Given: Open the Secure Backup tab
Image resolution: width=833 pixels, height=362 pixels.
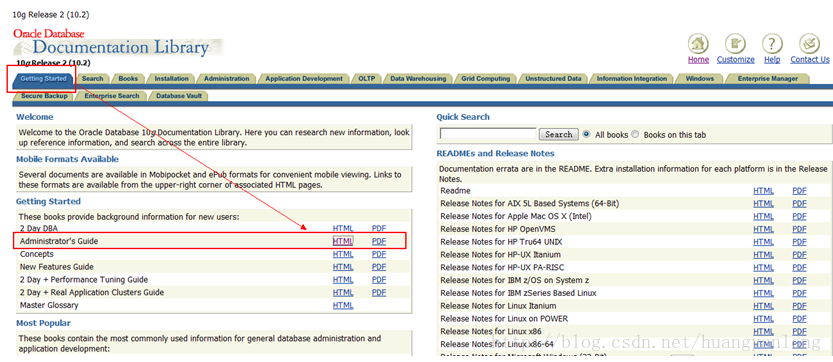Looking at the screenshot, I should (x=44, y=96).
